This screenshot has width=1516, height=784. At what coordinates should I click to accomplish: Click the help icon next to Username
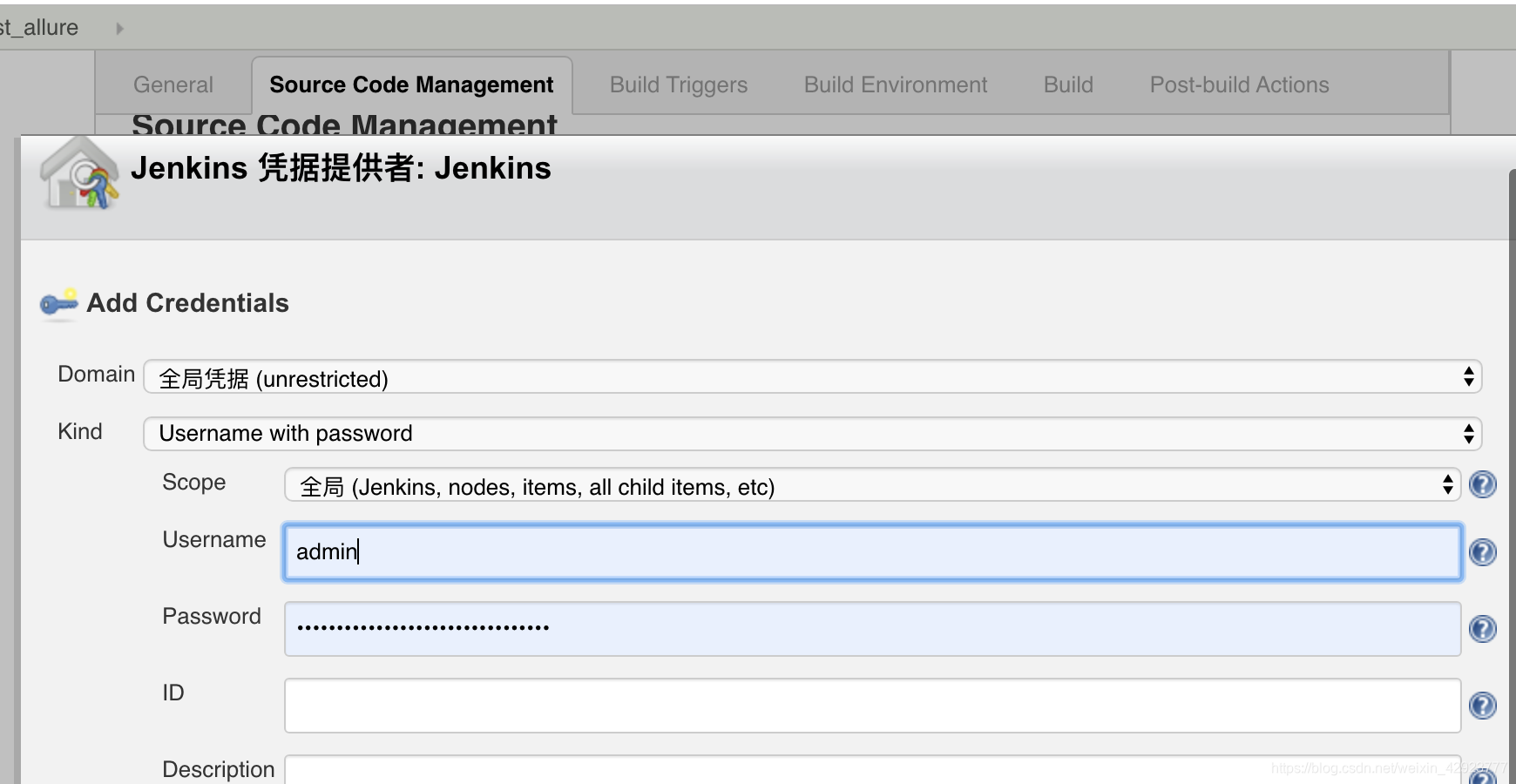(x=1482, y=552)
